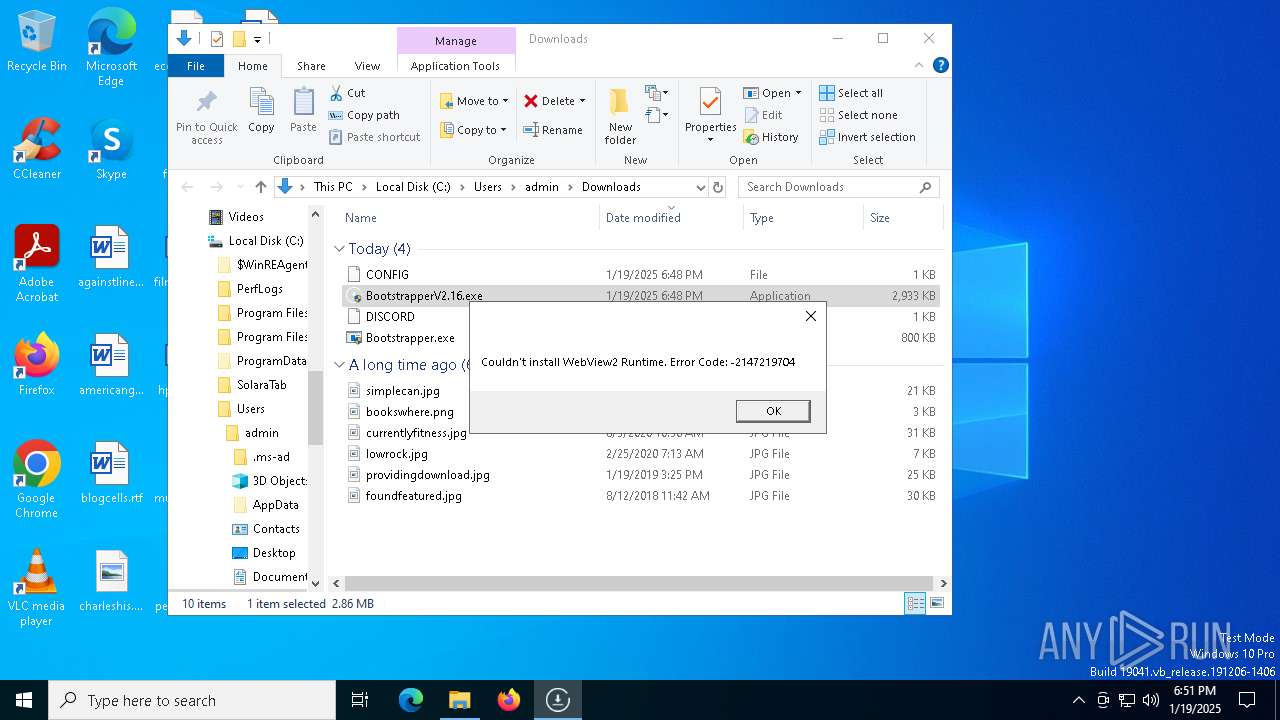The height and width of the screenshot is (720, 1280).
Task: Sort by the Name column header
Action: pyautogui.click(x=468, y=218)
